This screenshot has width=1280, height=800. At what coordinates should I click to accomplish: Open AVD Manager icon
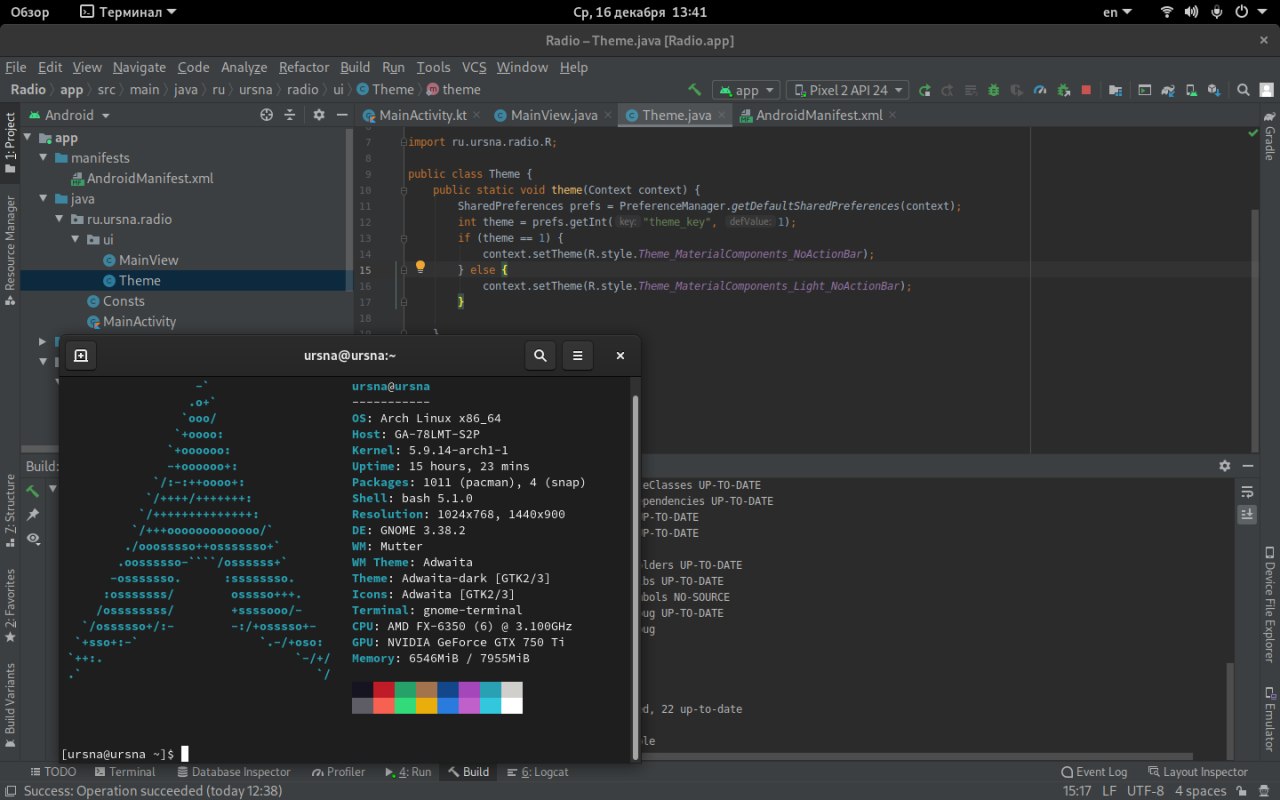1190,90
